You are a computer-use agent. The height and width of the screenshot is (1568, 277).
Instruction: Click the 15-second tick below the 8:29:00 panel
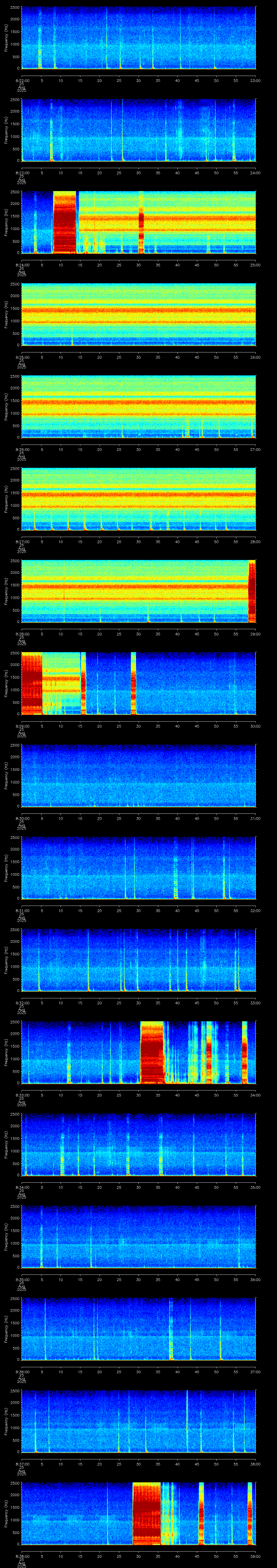click(x=80, y=727)
